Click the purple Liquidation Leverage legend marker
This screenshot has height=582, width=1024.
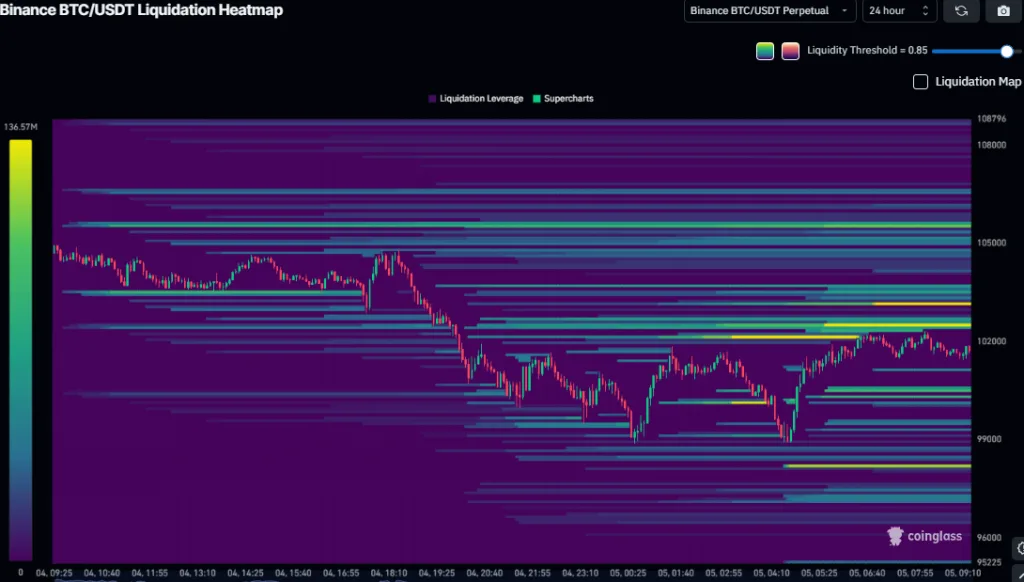point(430,99)
